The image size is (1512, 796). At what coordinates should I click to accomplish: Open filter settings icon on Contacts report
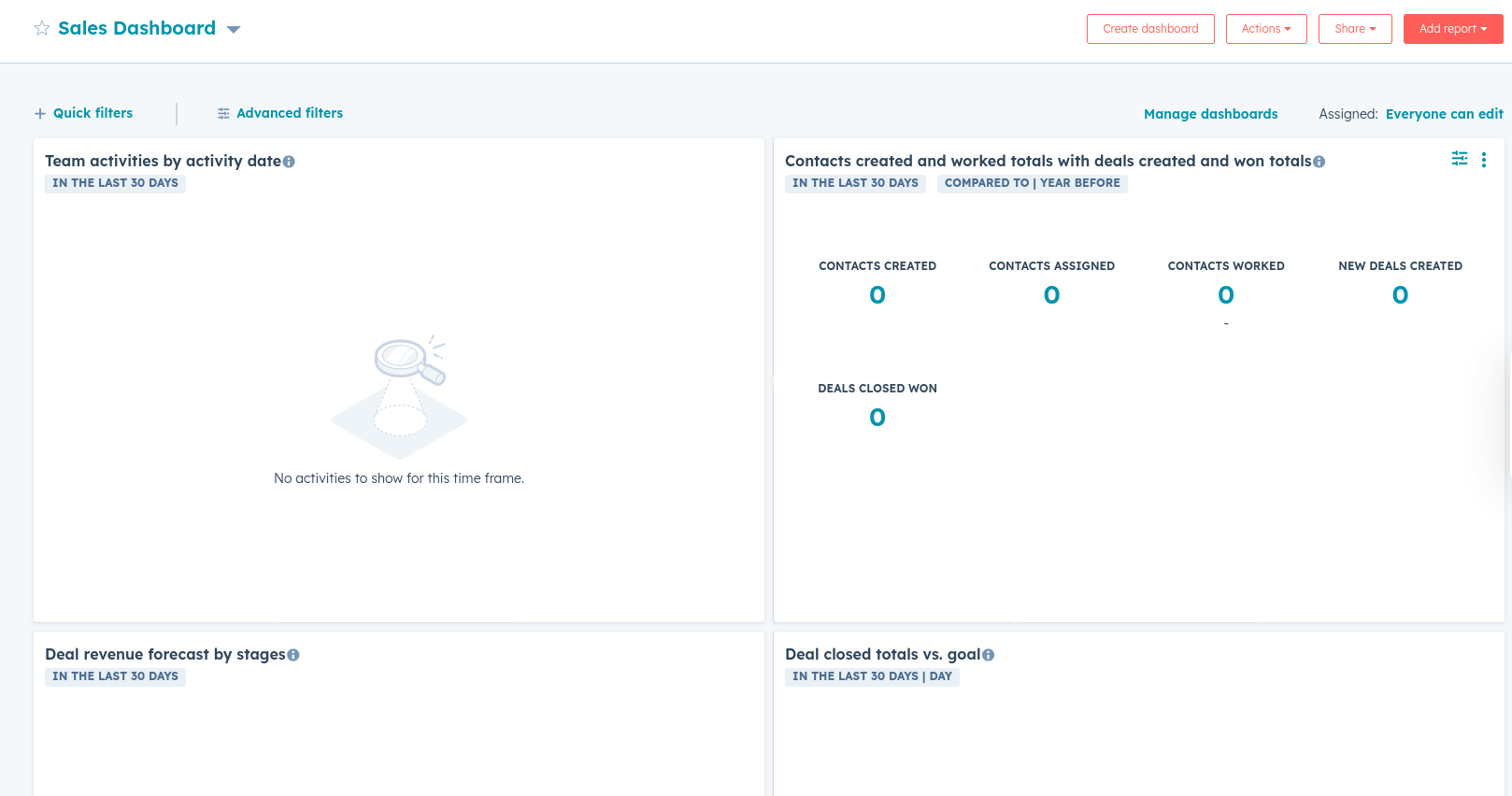(x=1459, y=159)
